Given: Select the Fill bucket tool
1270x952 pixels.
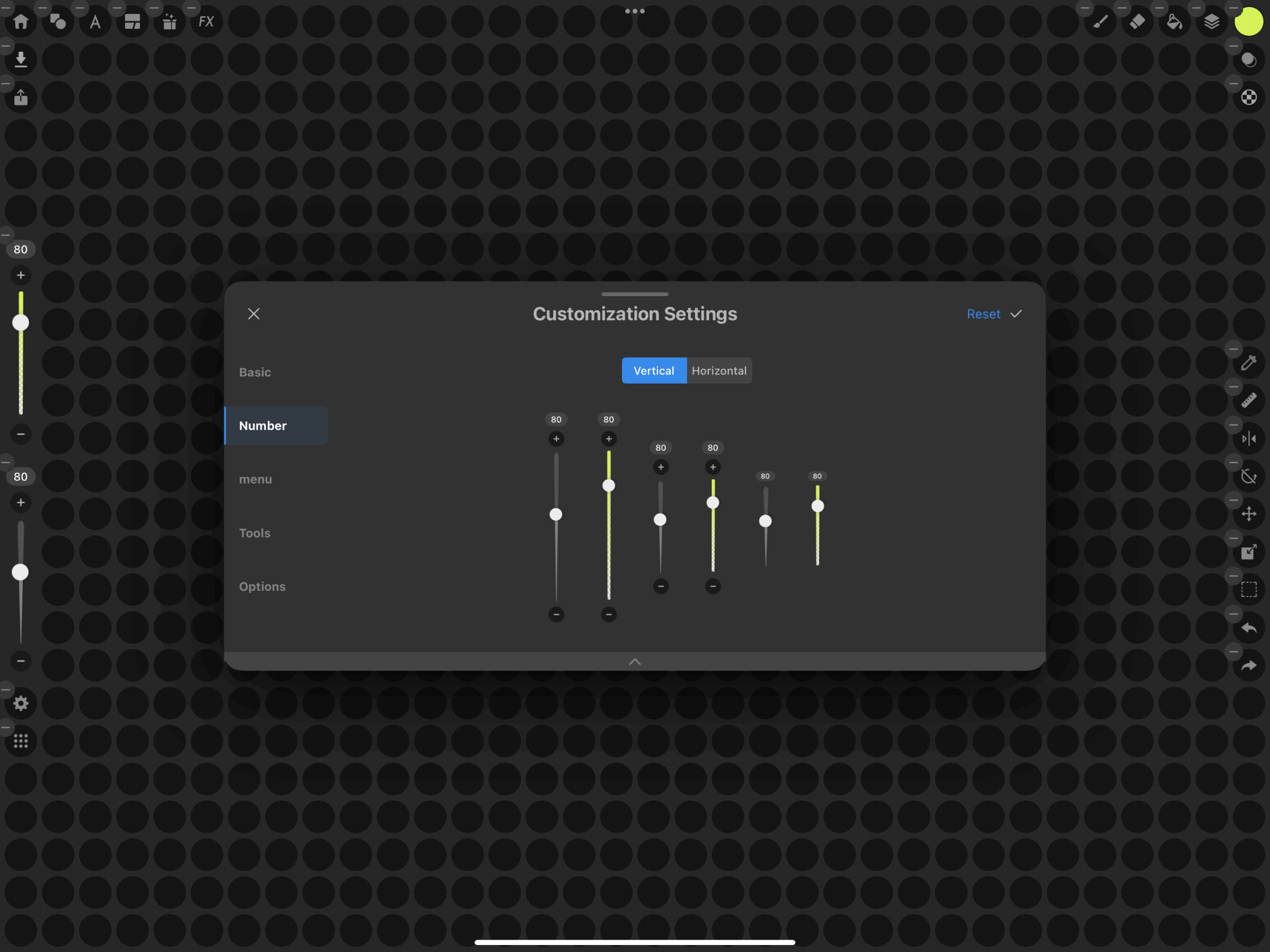Looking at the screenshot, I should coord(1175,22).
